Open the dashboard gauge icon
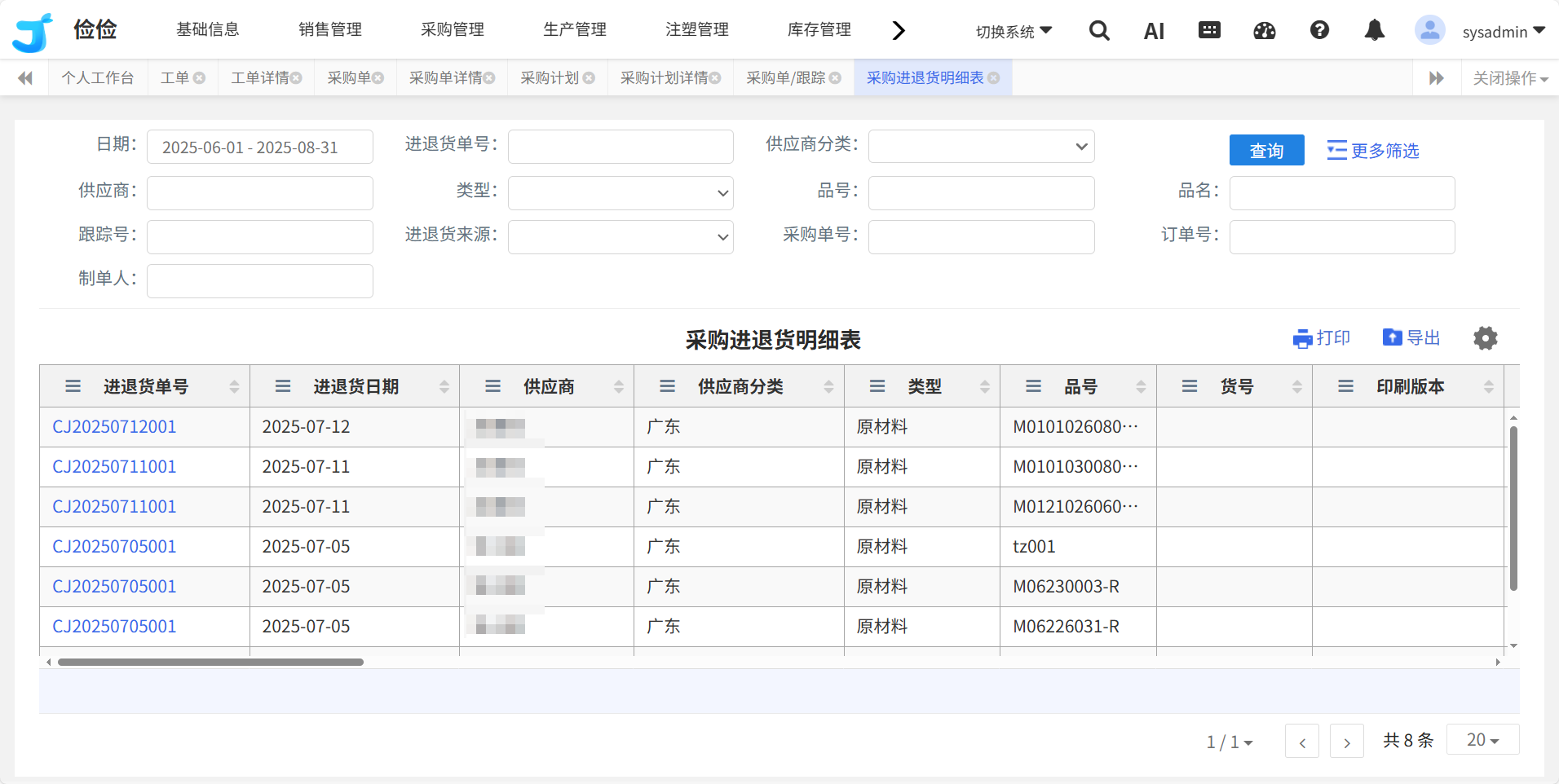The width and height of the screenshot is (1559, 784). pyautogui.click(x=1265, y=31)
